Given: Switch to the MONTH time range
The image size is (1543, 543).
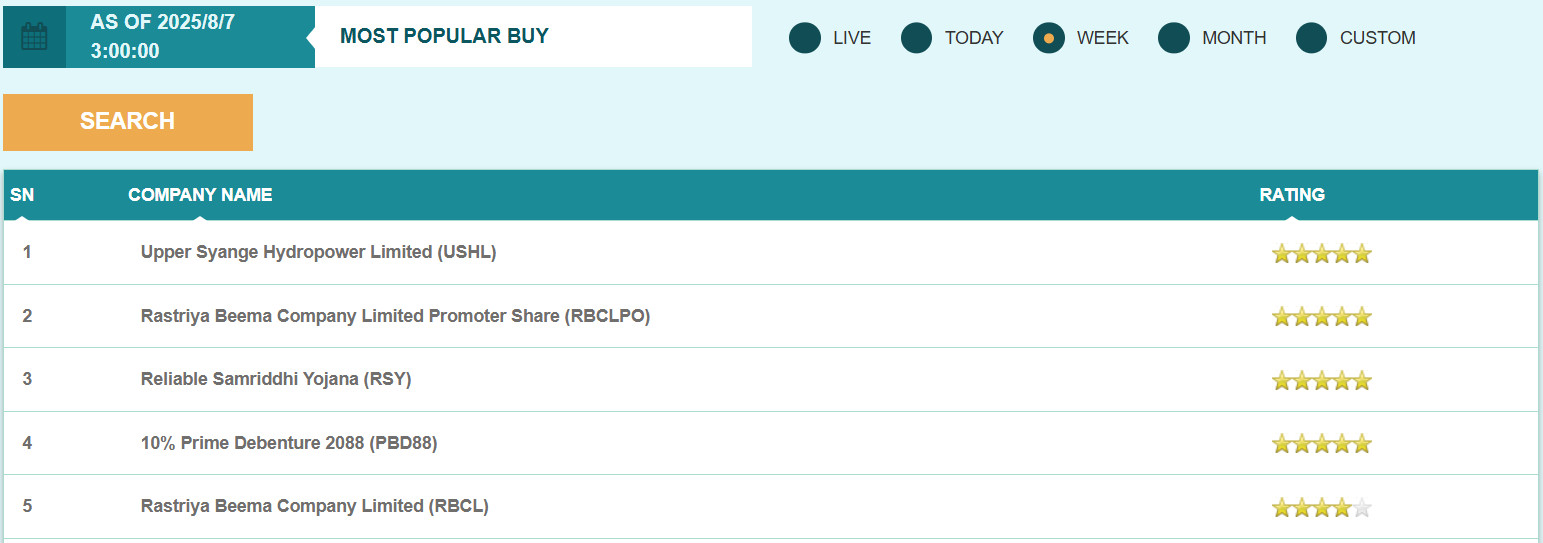Looking at the screenshot, I should 1174,38.
